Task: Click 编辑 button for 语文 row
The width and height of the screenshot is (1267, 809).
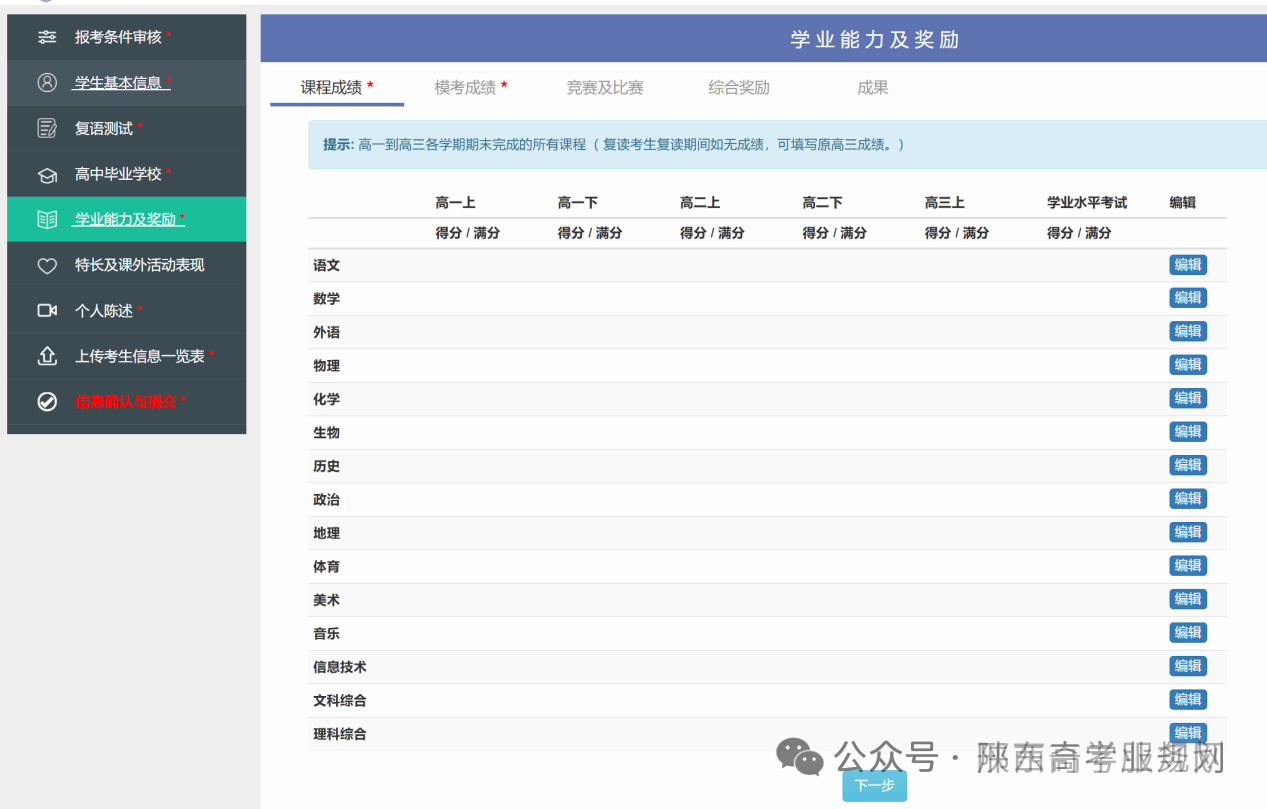Action: click(1188, 265)
